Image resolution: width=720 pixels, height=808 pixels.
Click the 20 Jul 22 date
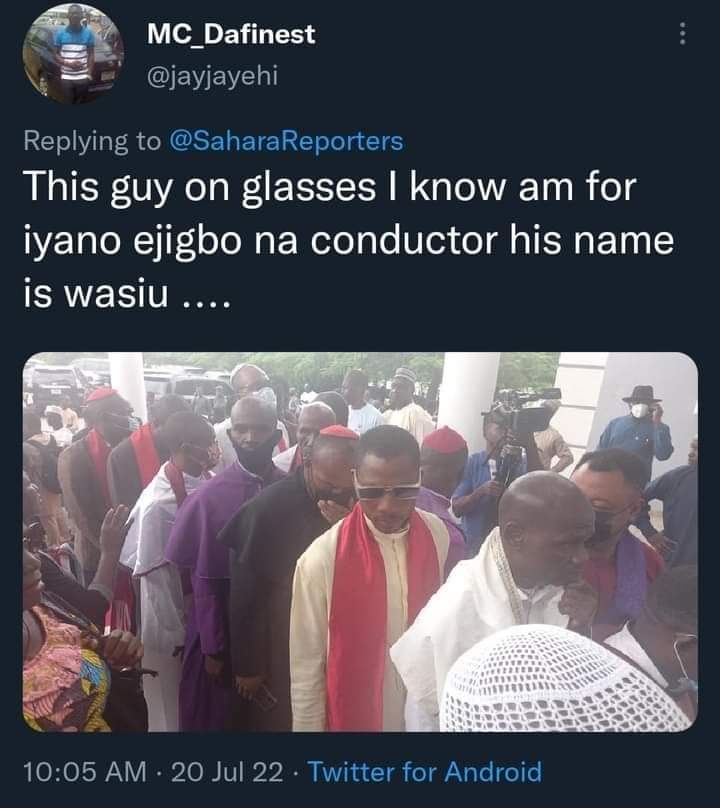227,771
